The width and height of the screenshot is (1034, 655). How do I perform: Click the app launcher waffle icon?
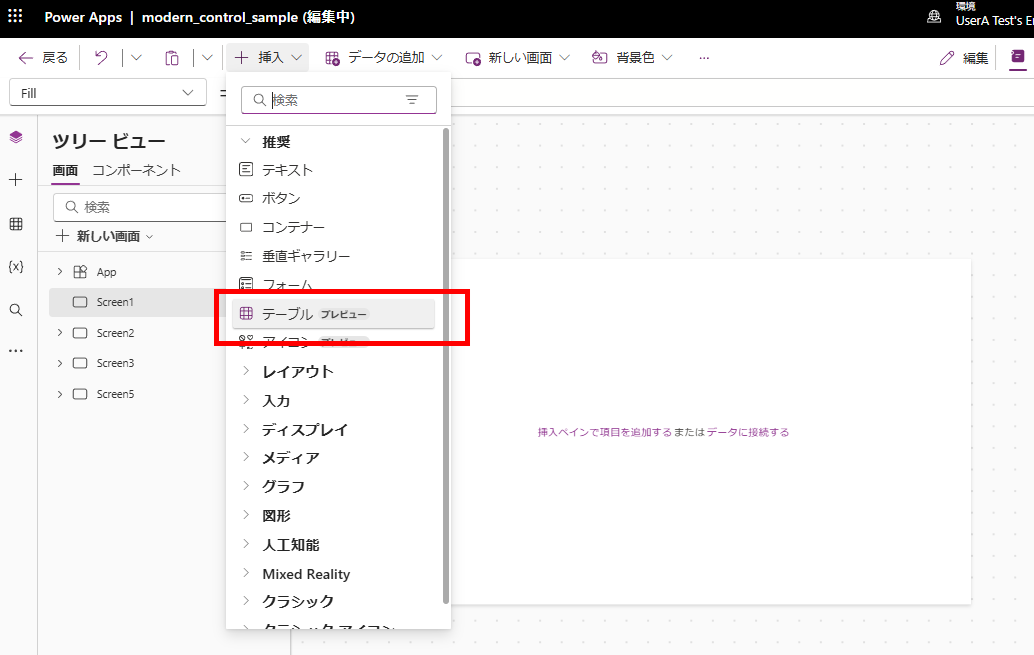[x=15, y=18]
